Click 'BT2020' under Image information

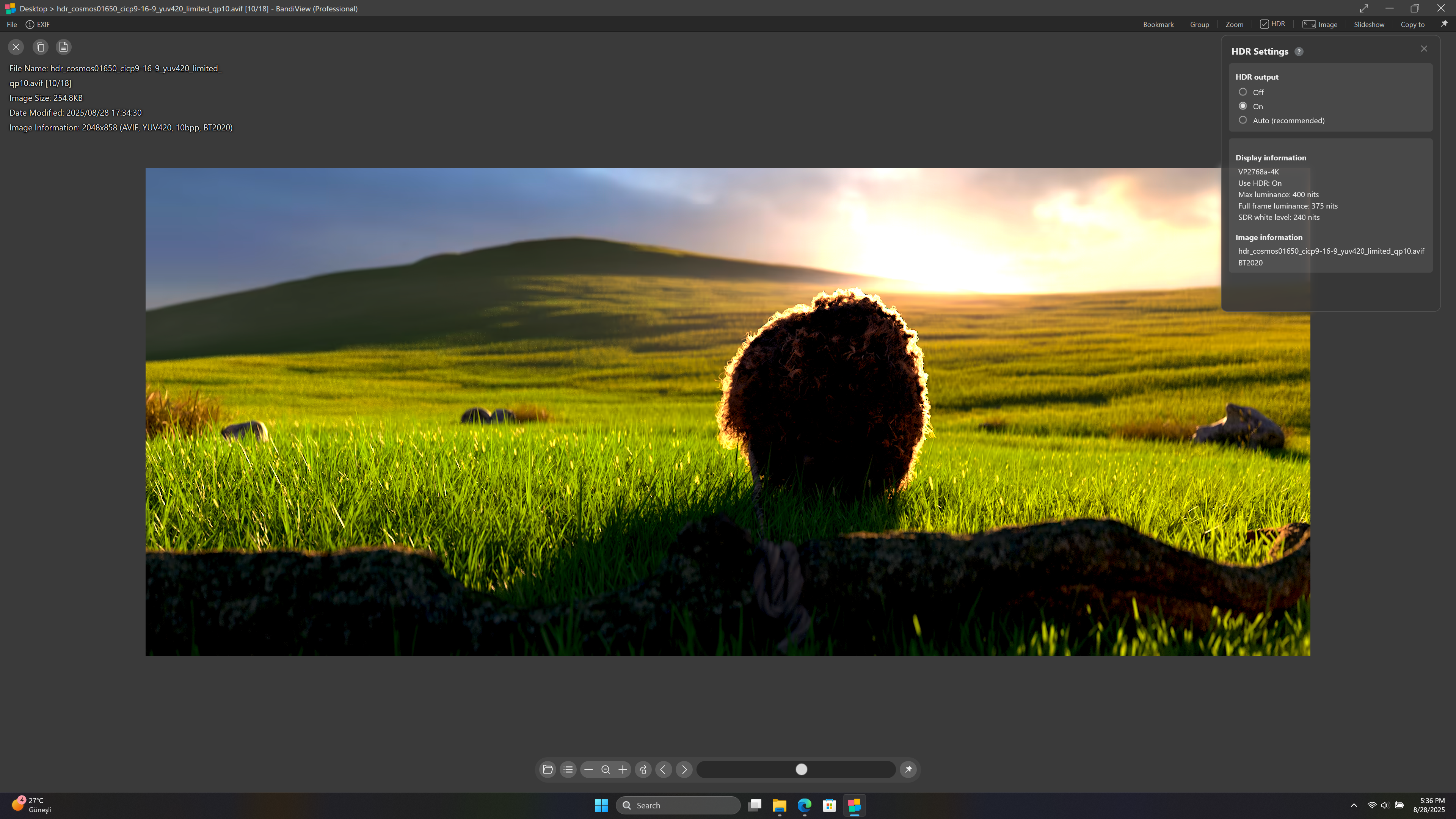tap(1250, 263)
